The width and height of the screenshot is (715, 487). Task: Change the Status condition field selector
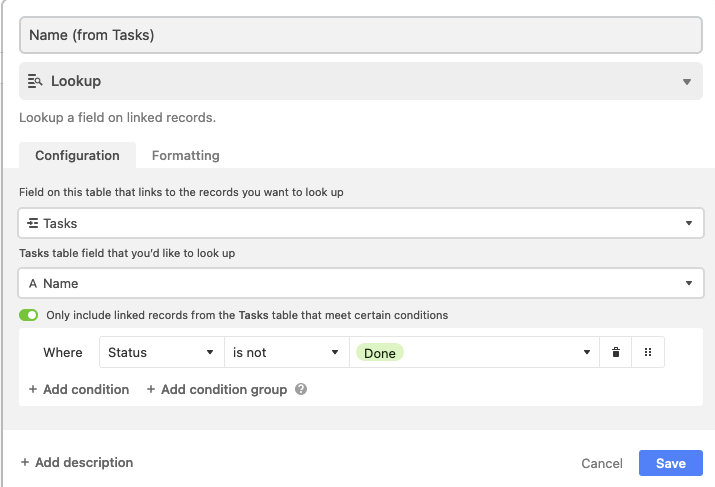(162, 352)
